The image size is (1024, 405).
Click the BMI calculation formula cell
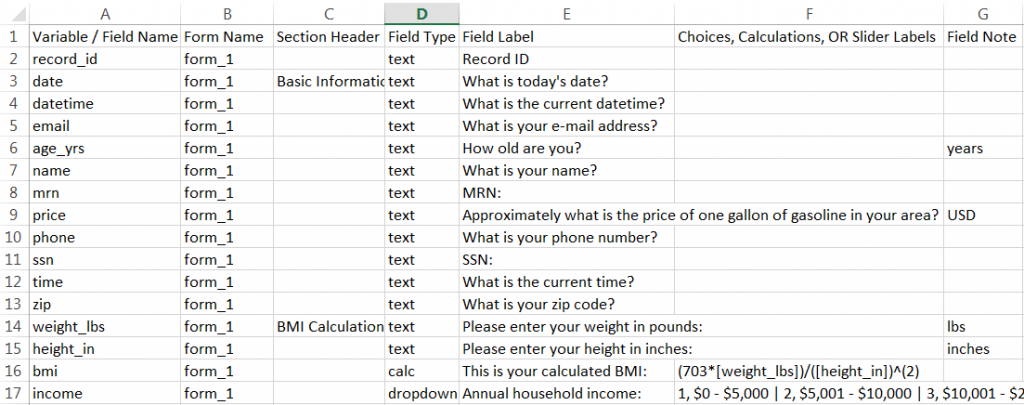[x=808, y=371]
